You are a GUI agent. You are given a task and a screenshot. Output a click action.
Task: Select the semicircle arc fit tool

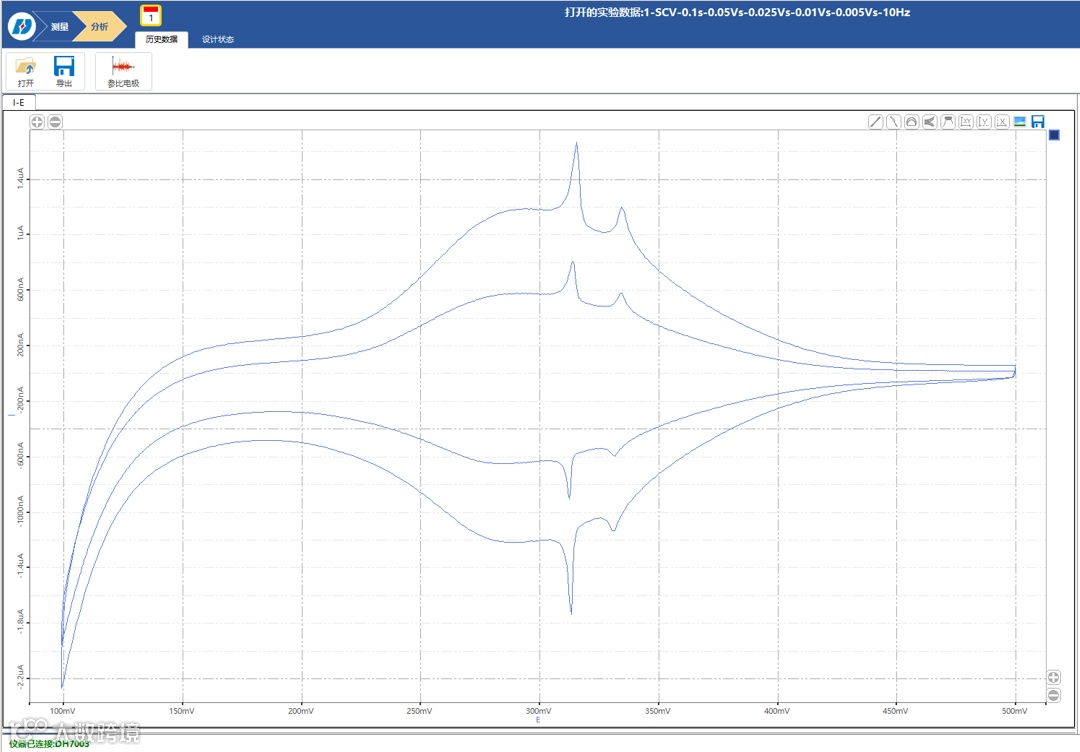pyautogui.click(x=911, y=122)
